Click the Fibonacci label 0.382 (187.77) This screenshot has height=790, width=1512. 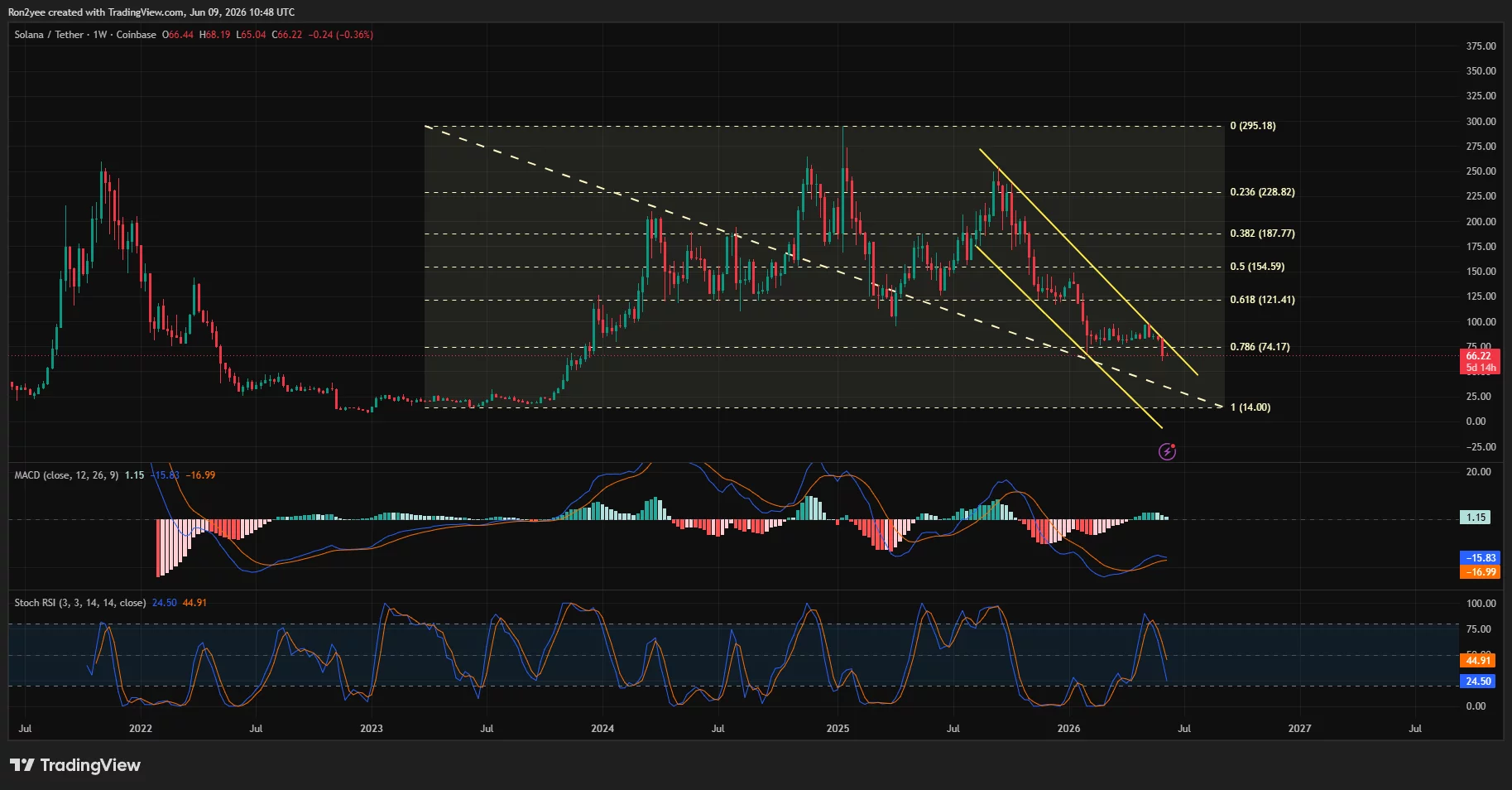[1263, 234]
